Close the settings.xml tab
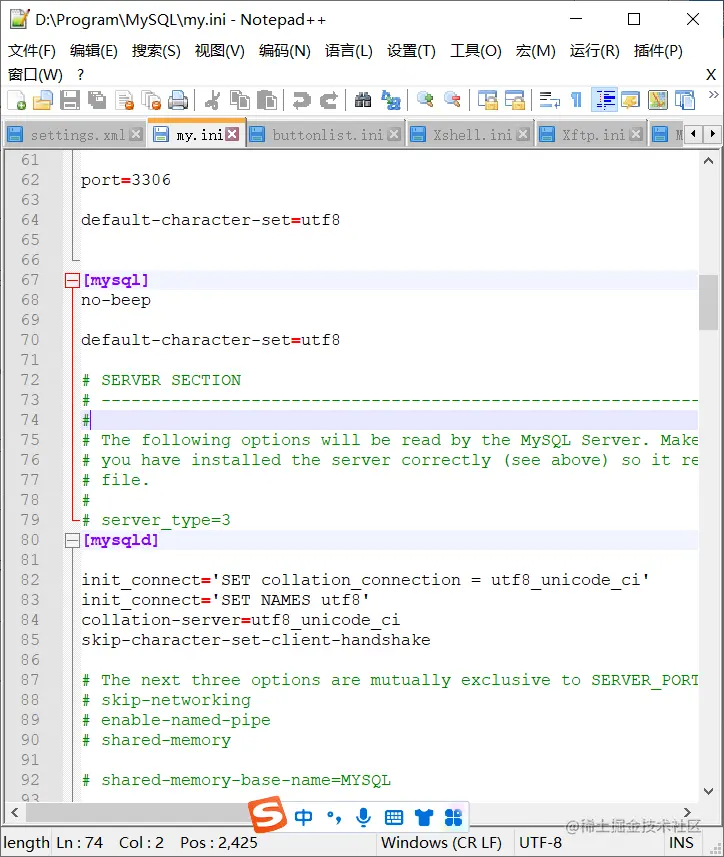The height and width of the screenshot is (857, 724). coord(137,134)
